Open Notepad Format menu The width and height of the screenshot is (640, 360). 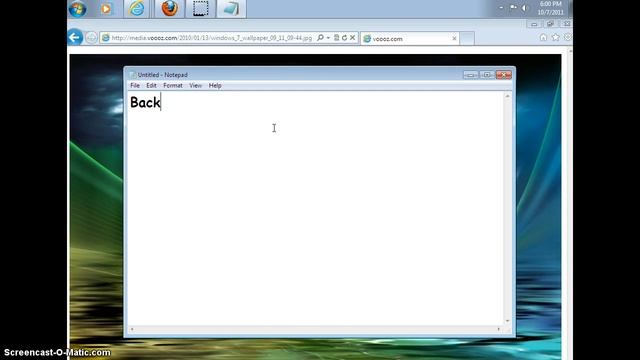[173, 86]
